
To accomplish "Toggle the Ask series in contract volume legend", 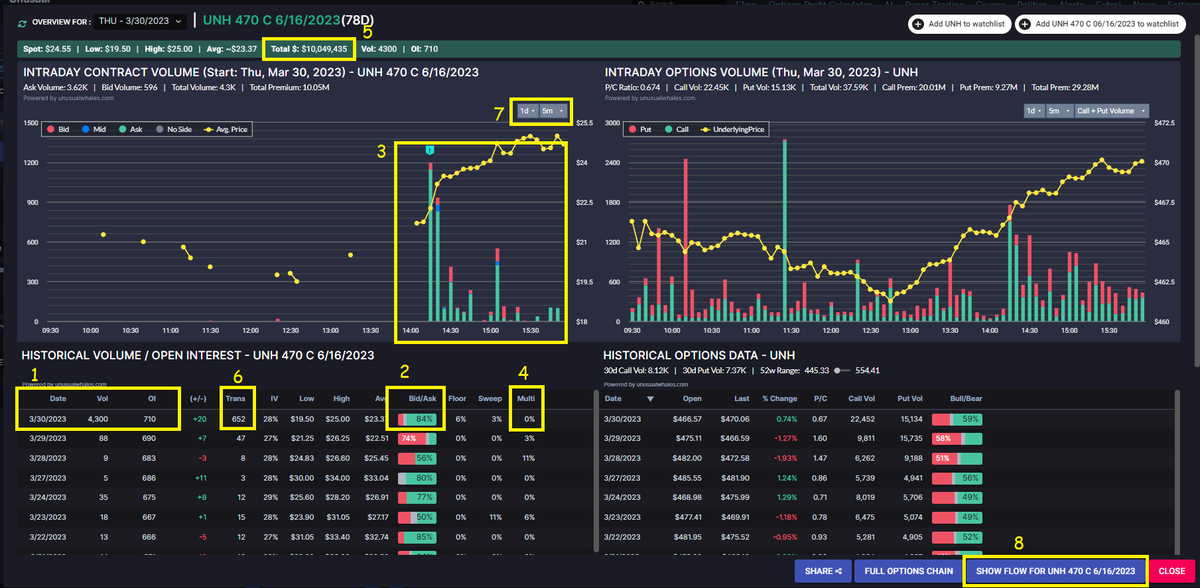I will pyautogui.click(x=130, y=129).
